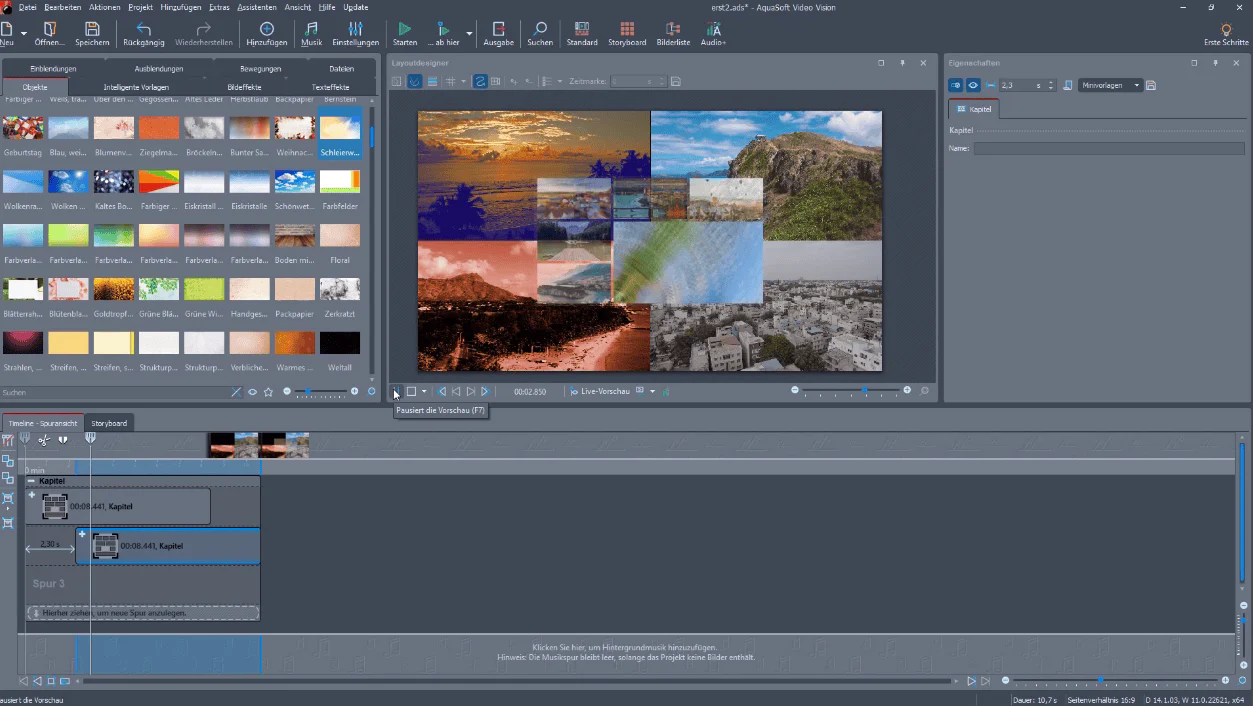Open dropdown arrow beside ab hier
Screen dimensions: 1254x706
[469, 33]
